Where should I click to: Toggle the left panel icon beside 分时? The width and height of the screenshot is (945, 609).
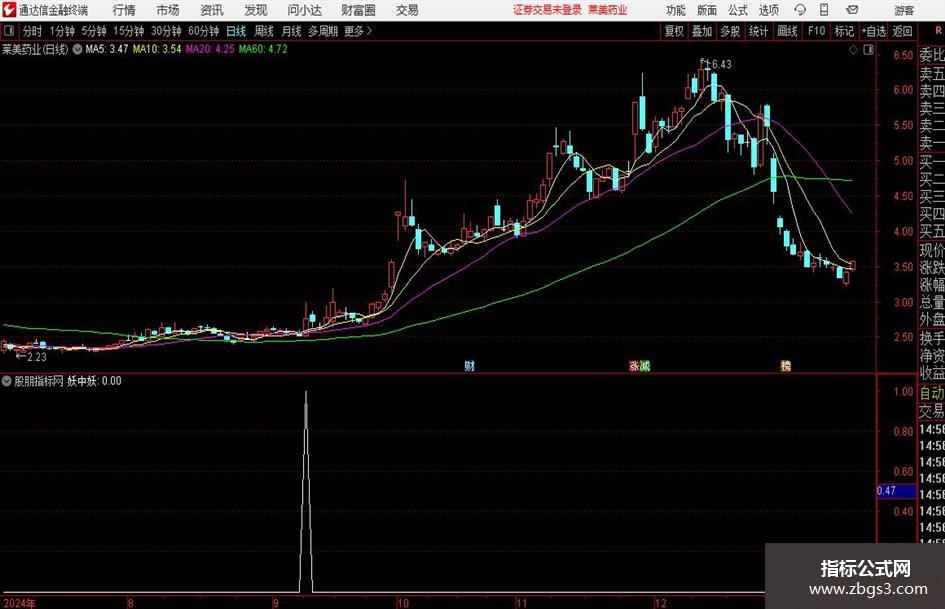pyautogui.click(x=8, y=31)
